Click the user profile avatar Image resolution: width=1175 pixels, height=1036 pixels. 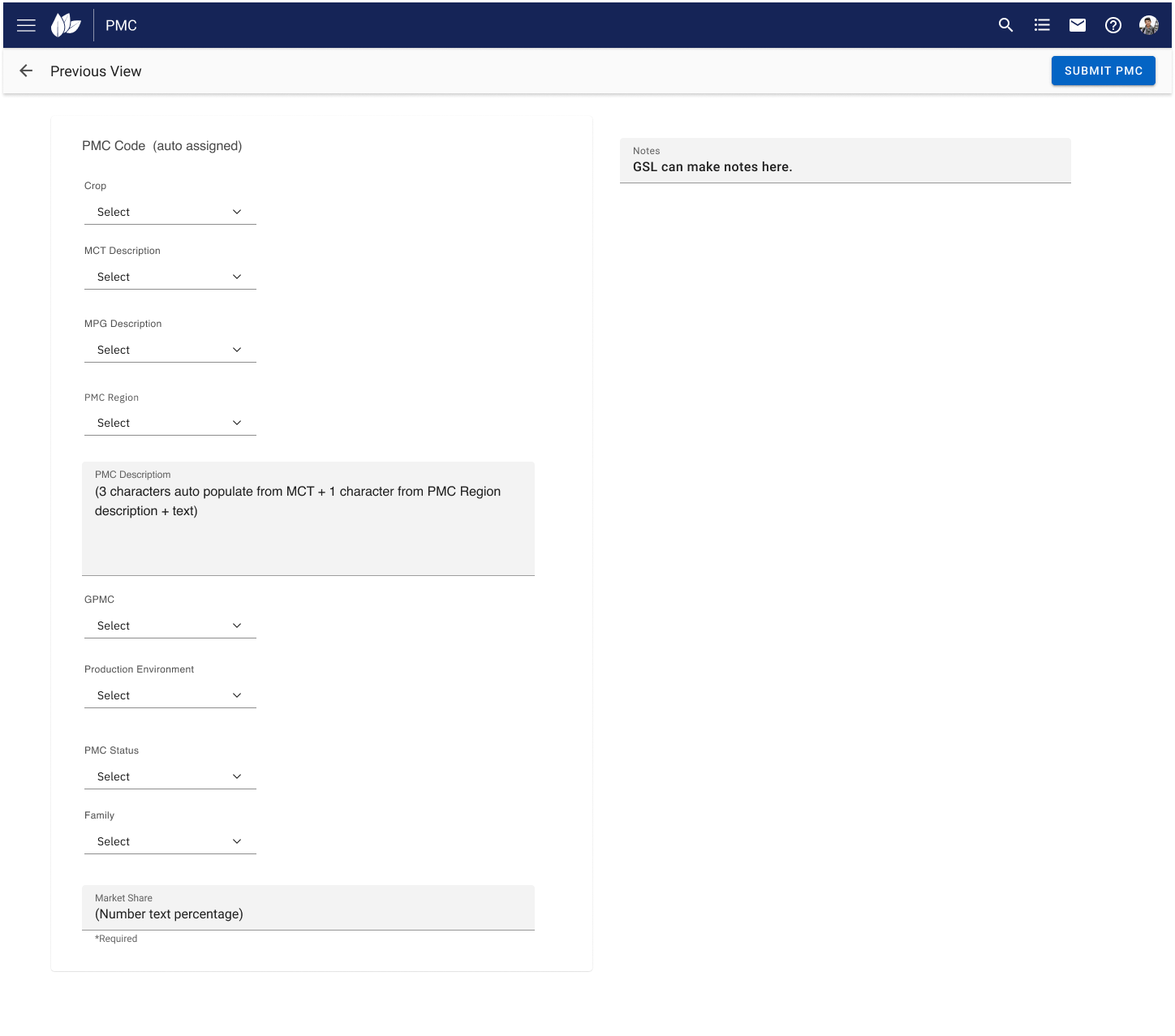click(x=1148, y=25)
